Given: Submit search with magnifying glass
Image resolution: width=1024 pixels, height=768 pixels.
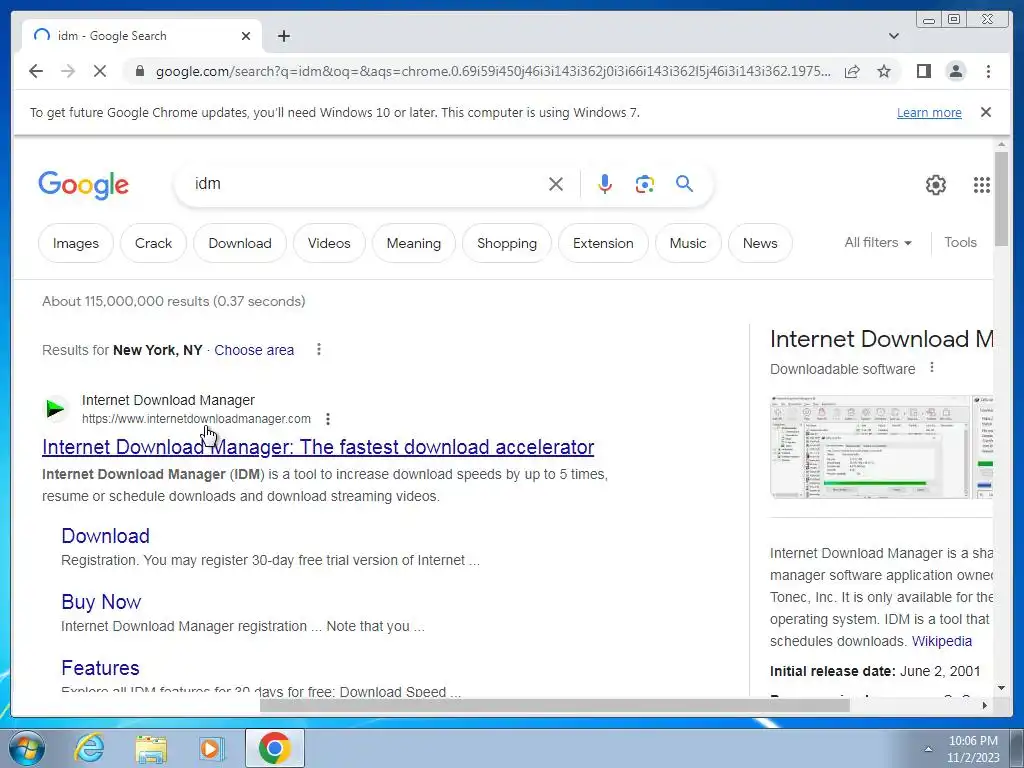Looking at the screenshot, I should (x=684, y=184).
